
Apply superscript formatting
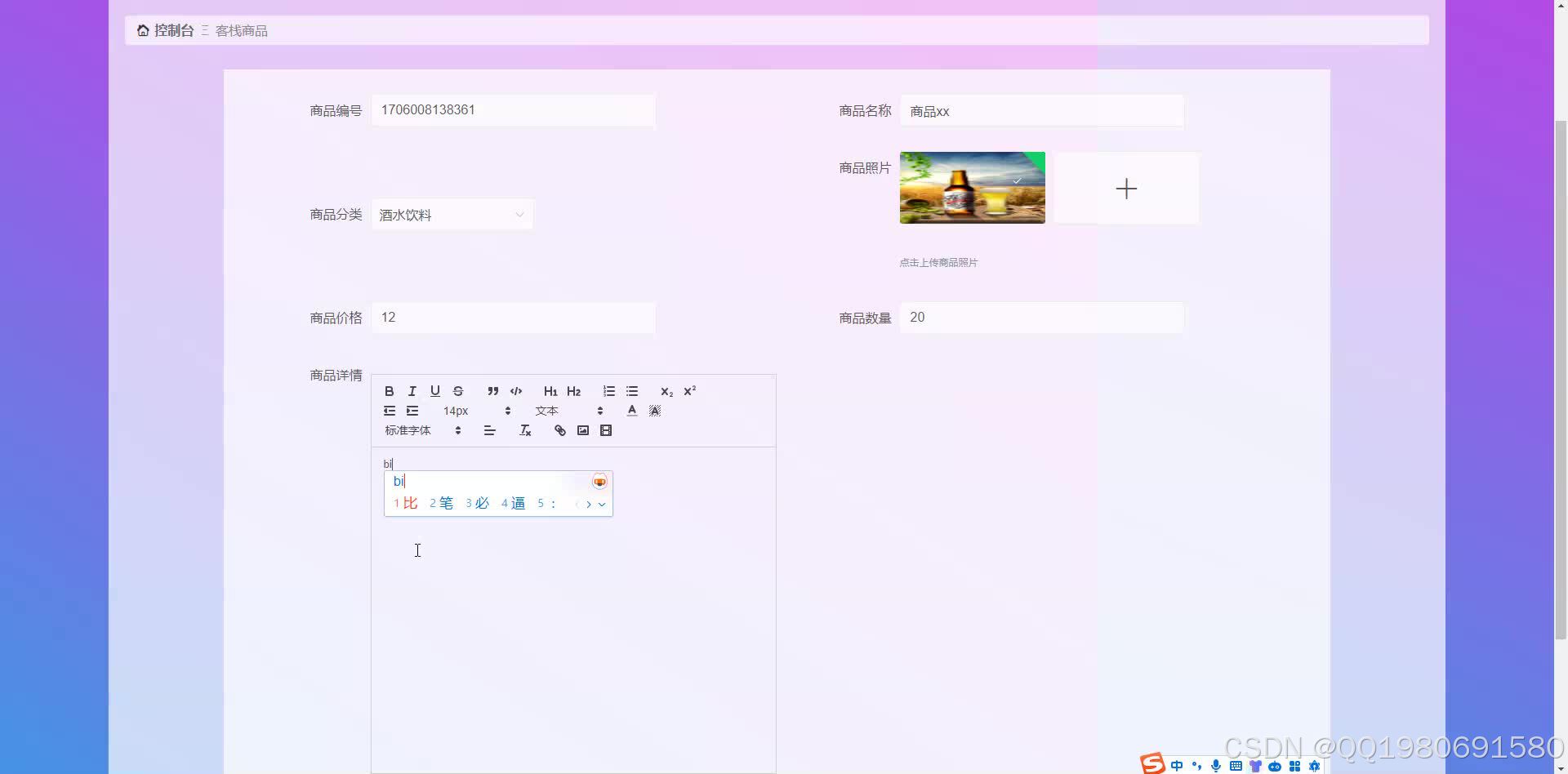(689, 390)
